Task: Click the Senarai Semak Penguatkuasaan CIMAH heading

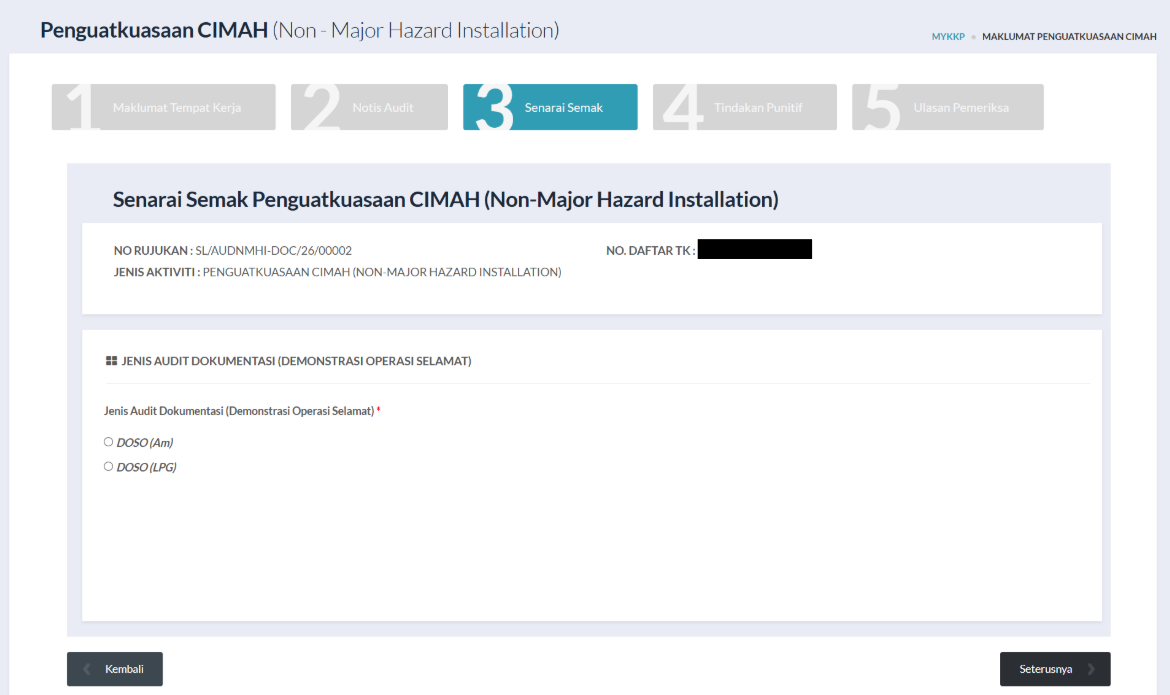Action: coord(445,199)
